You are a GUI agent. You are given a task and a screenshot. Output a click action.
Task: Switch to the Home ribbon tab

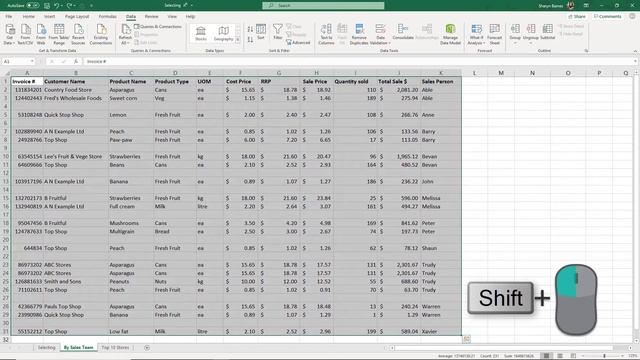pyautogui.click(x=29, y=17)
